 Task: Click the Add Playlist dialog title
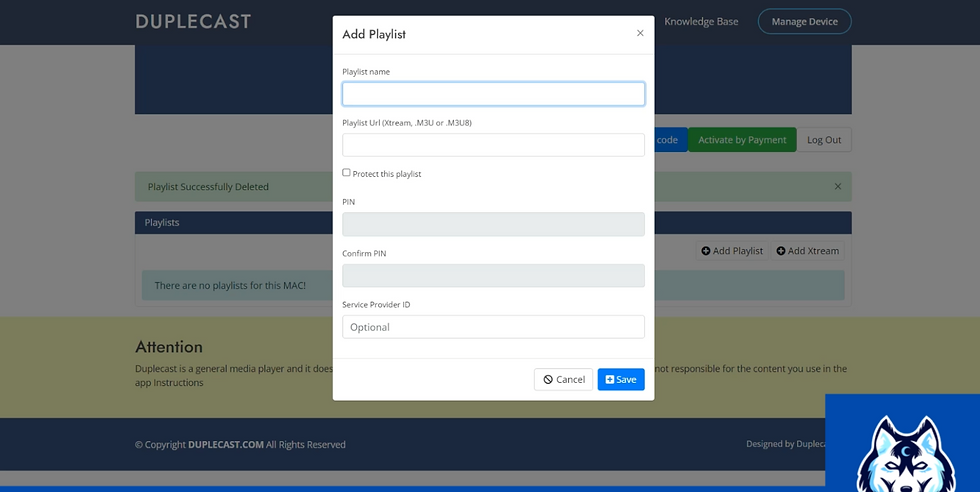374,34
